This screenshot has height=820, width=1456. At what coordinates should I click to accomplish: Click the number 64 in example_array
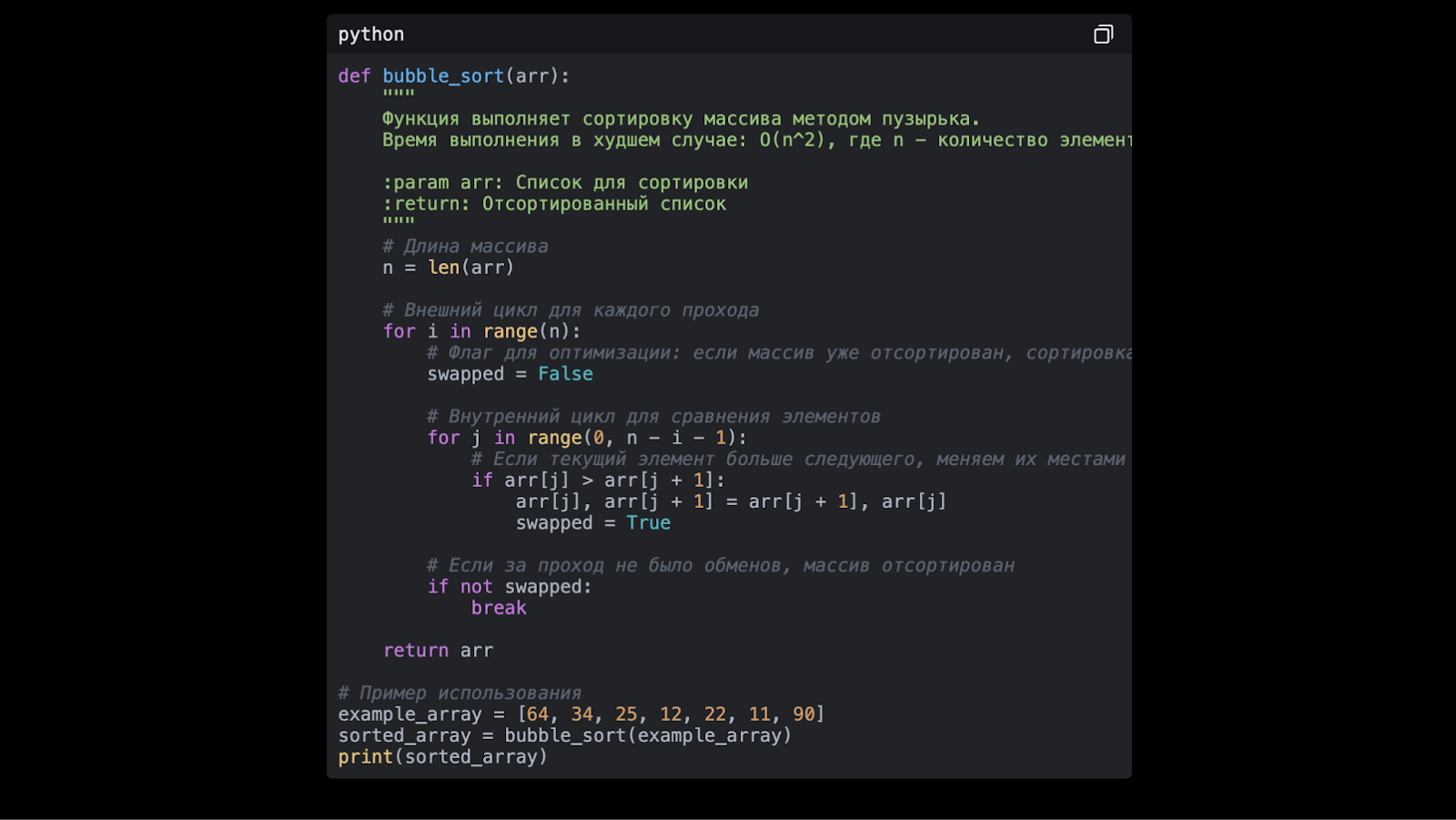click(x=538, y=714)
